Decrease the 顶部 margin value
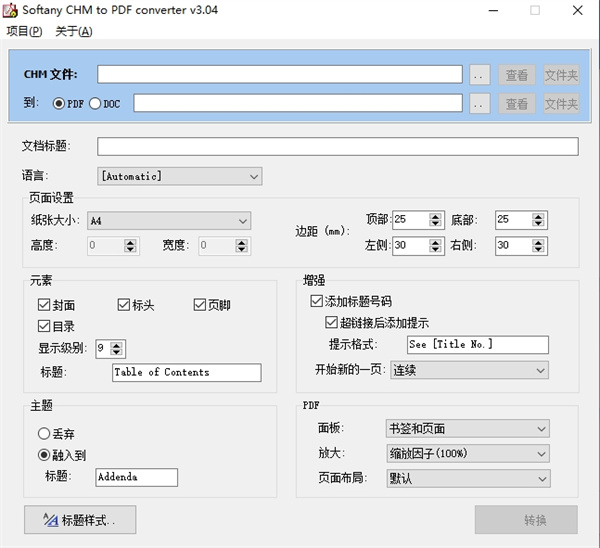 (435, 223)
